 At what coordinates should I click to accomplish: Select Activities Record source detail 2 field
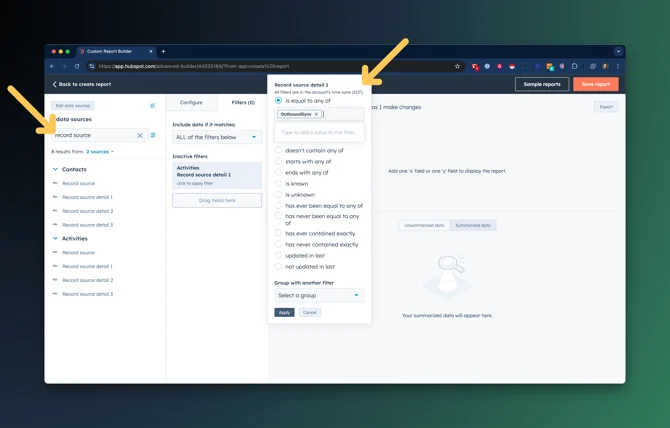click(x=88, y=280)
